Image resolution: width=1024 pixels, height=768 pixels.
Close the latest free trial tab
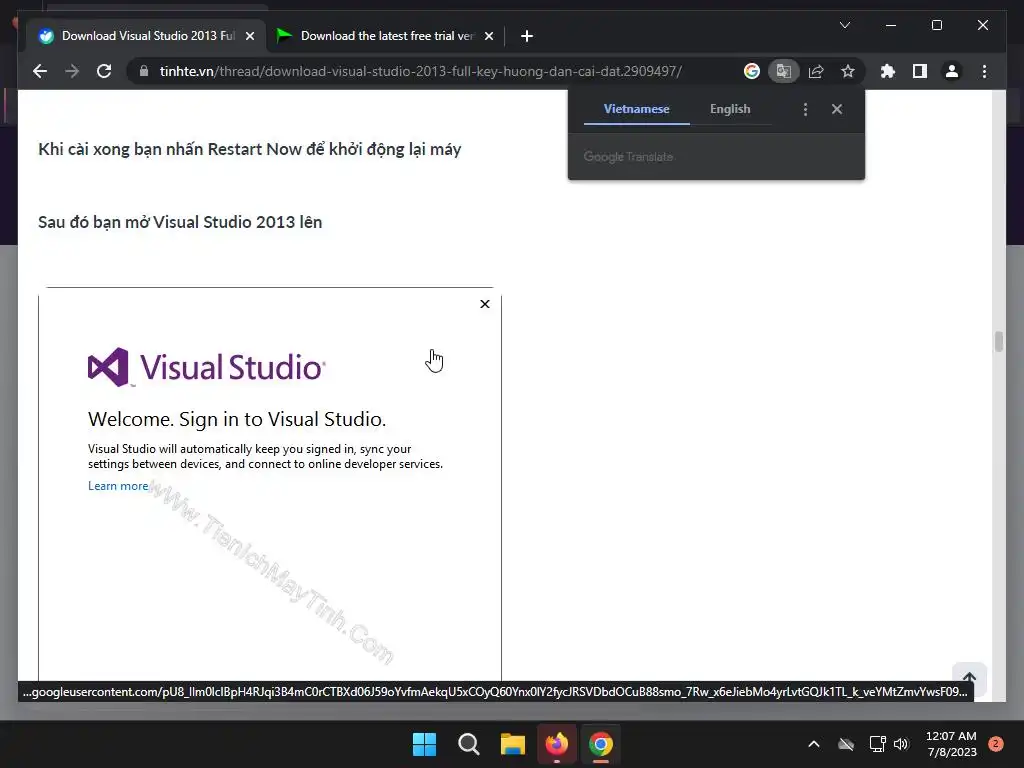tap(488, 36)
